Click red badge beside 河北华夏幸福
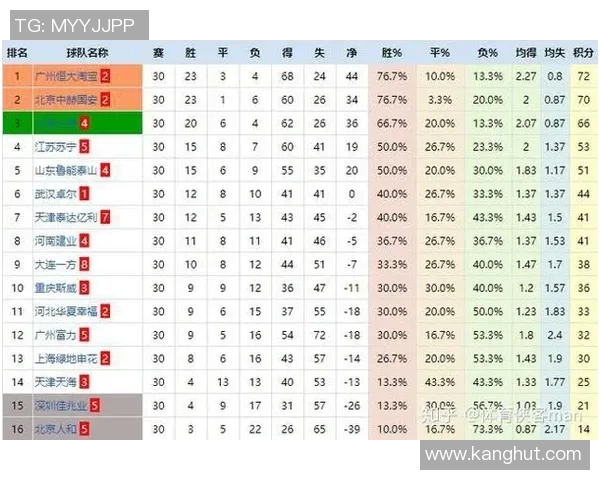Viewport: 600px width, 480px height. (x=105, y=311)
